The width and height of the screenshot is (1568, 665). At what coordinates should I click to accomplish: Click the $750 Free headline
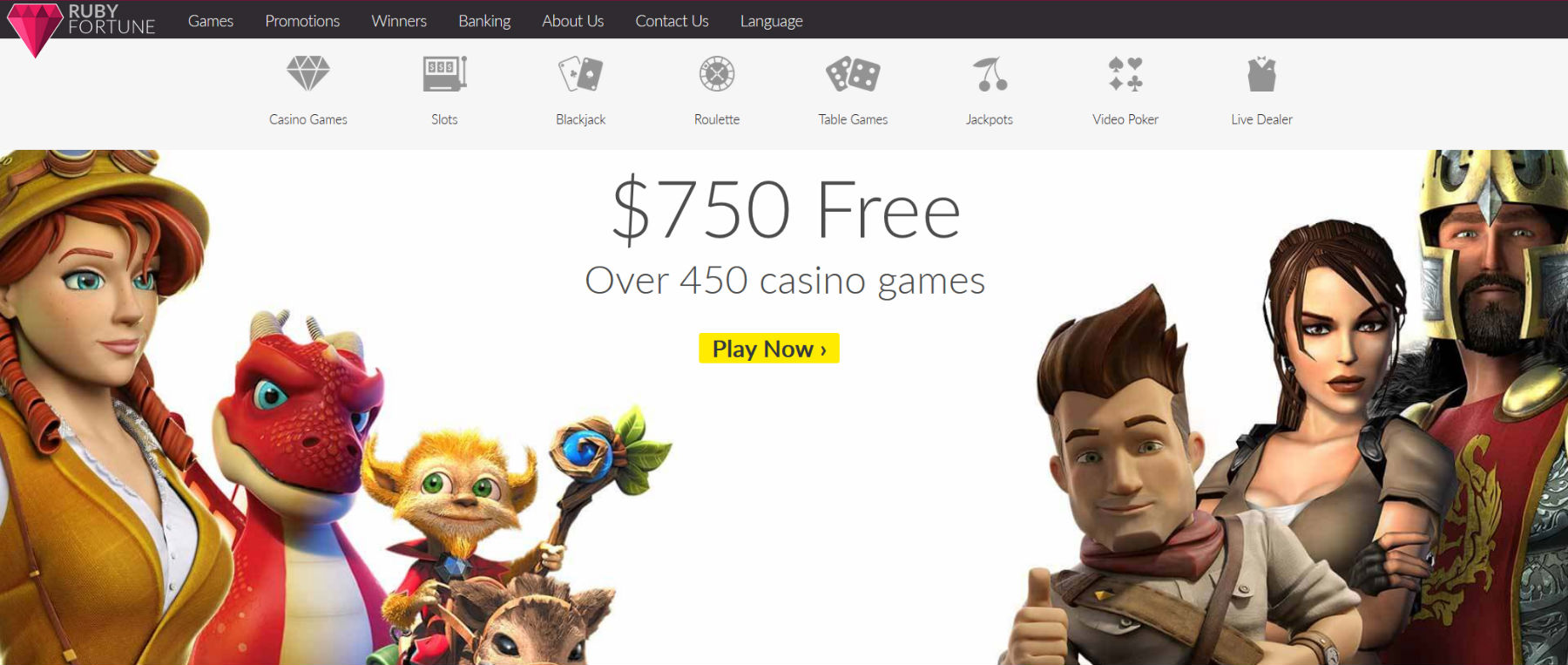(x=786, y=209)
